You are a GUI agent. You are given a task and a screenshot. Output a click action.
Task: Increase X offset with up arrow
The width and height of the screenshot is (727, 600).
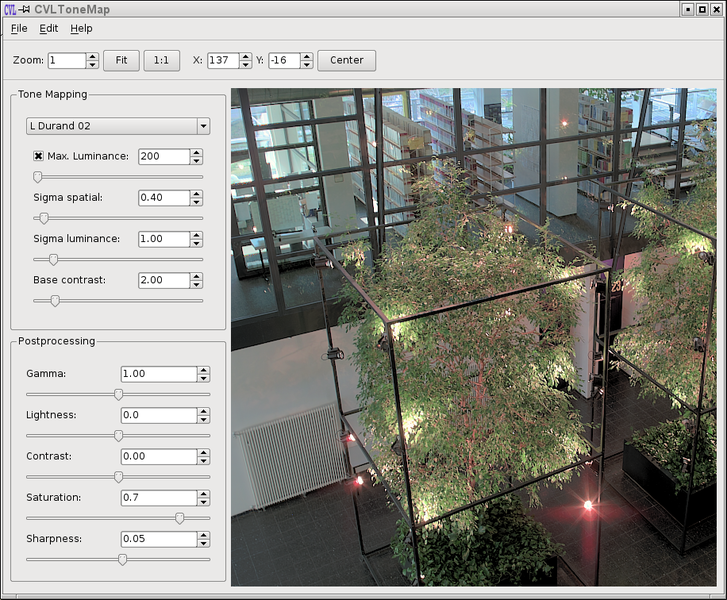246,57
